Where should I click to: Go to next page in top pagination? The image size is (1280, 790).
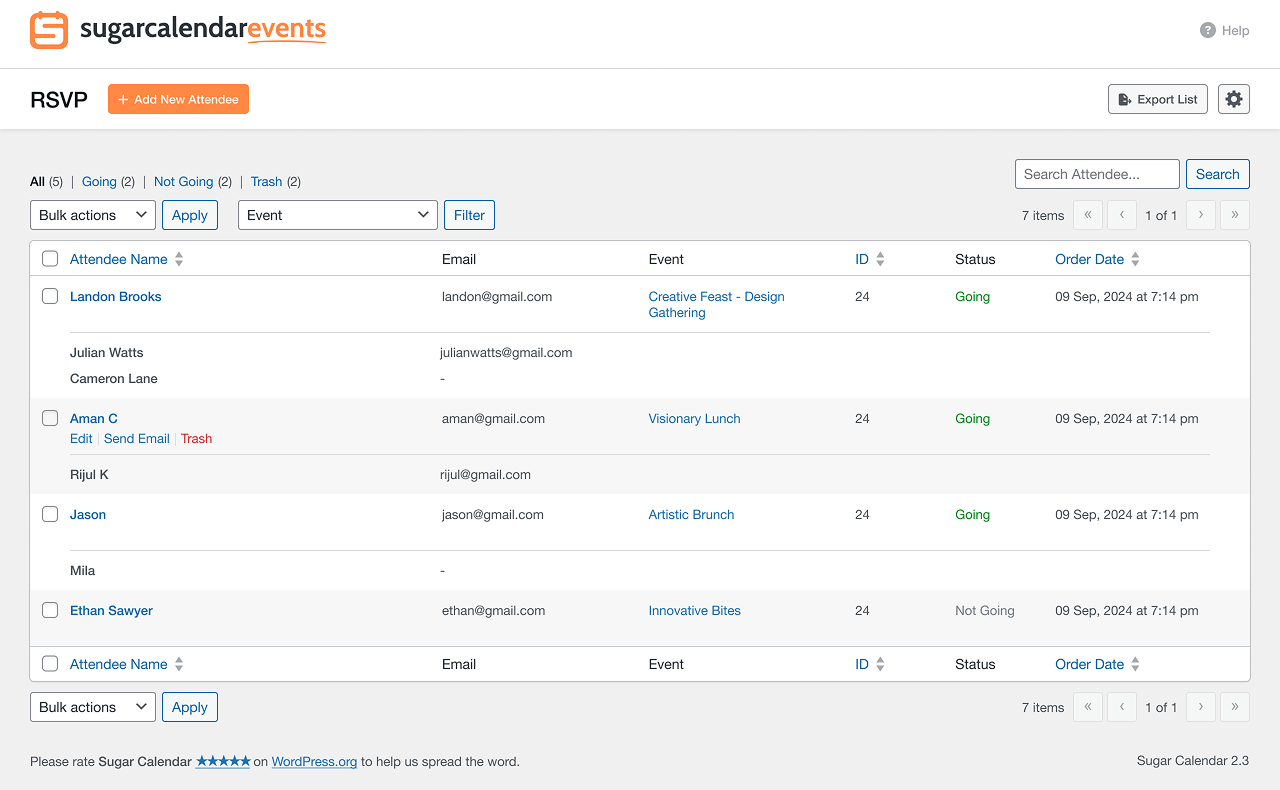1201,215
